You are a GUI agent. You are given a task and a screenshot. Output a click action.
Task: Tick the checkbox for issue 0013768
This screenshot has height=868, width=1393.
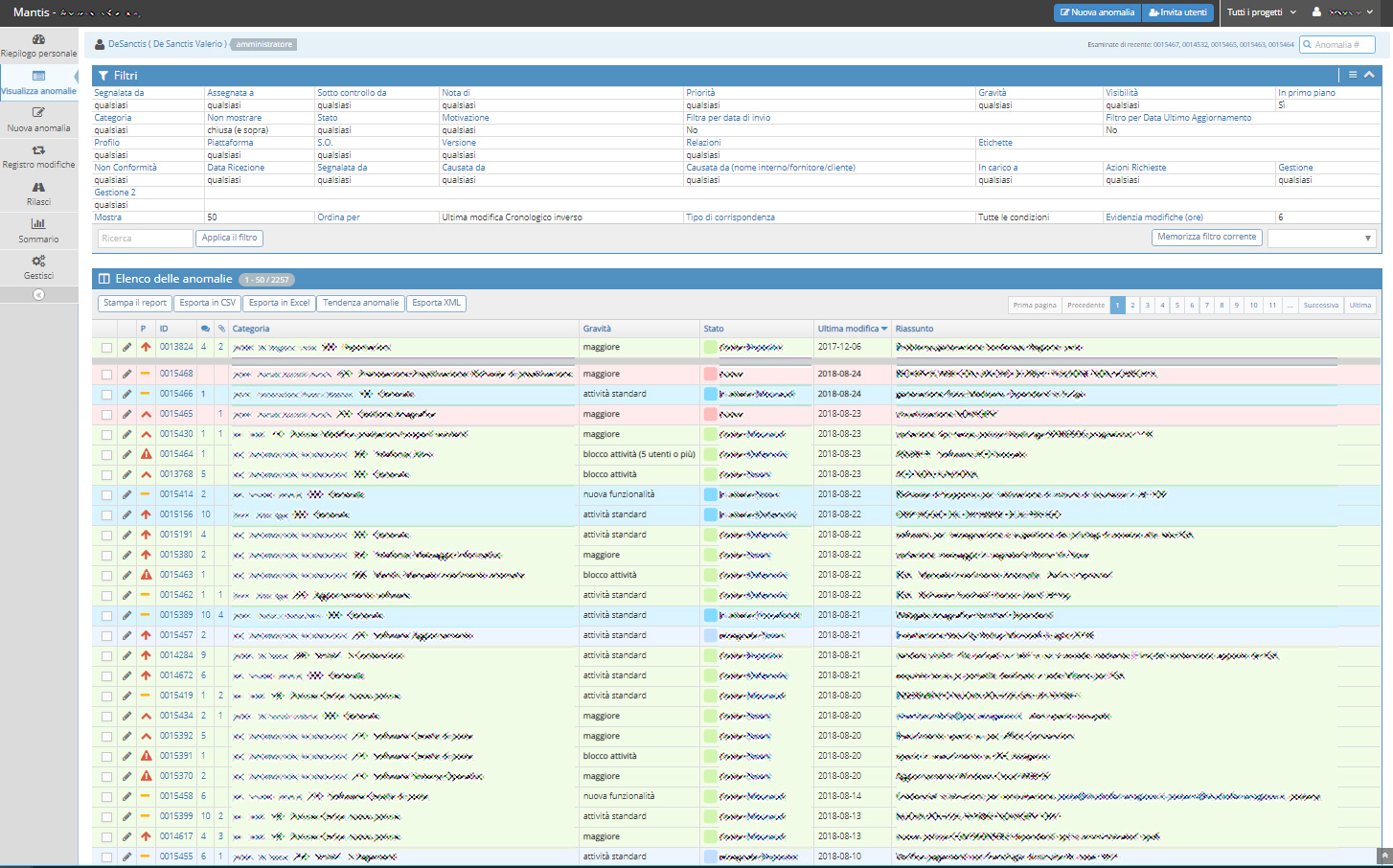(106, 475)
